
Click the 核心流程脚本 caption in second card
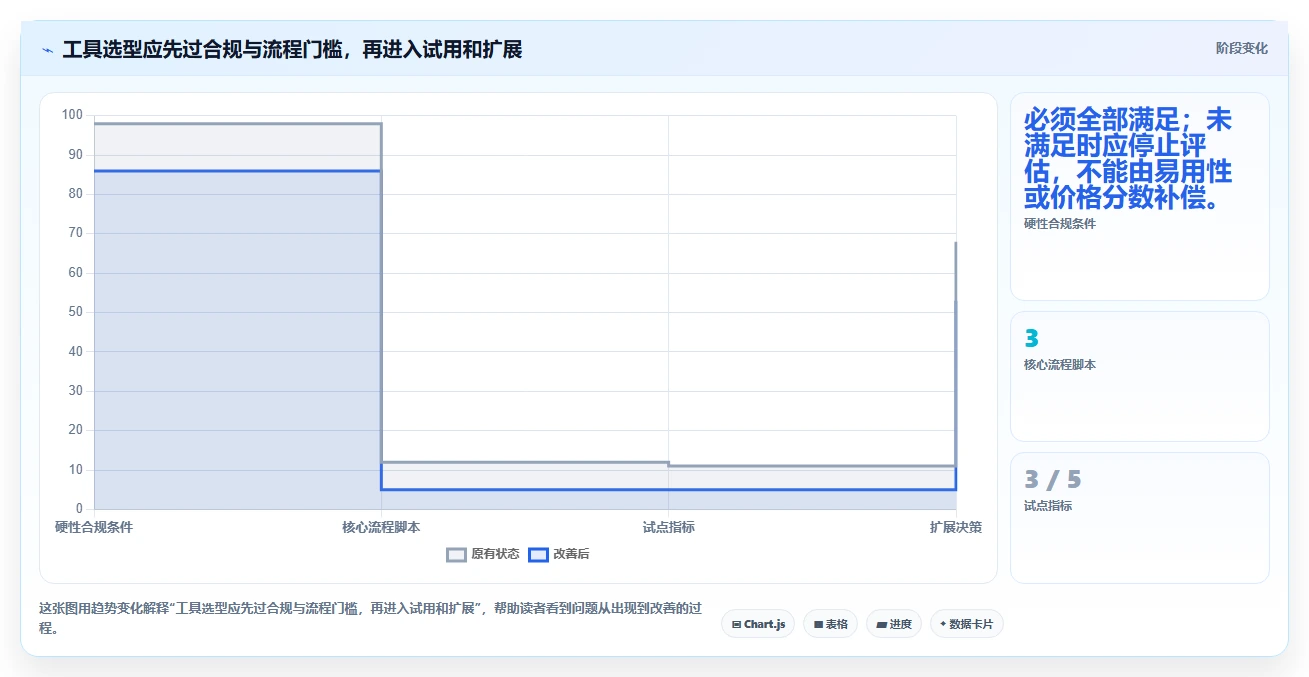point(1060,365)
